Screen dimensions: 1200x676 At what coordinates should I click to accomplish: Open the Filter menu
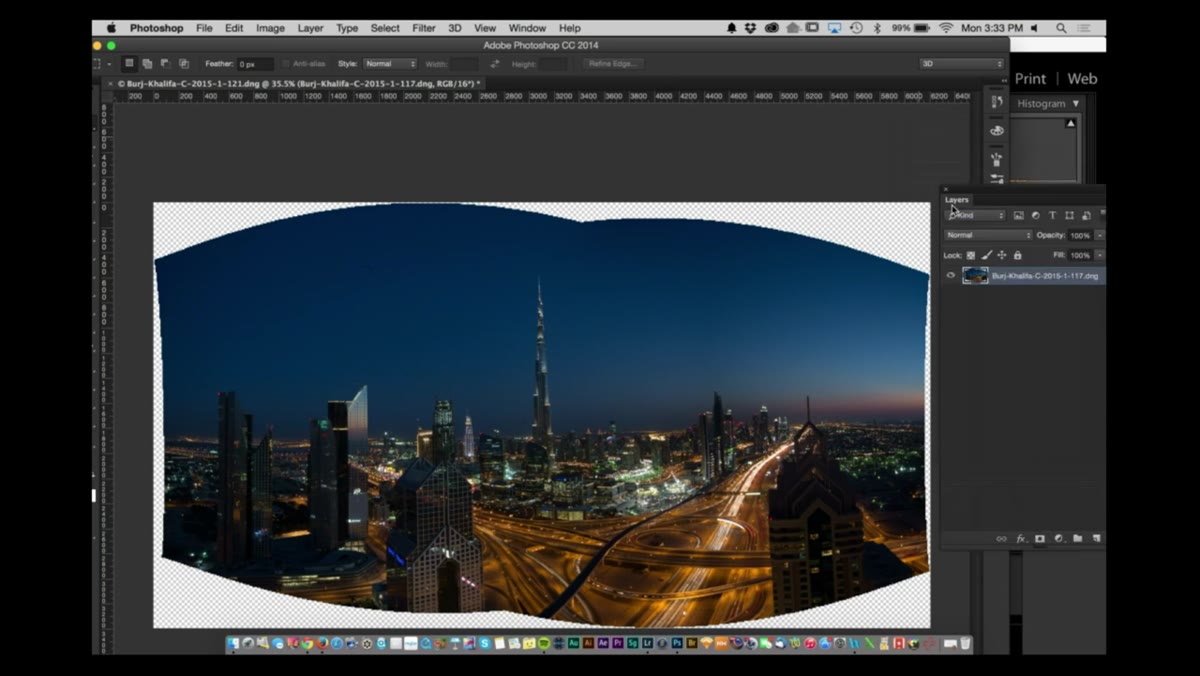(x=424, y=28)
